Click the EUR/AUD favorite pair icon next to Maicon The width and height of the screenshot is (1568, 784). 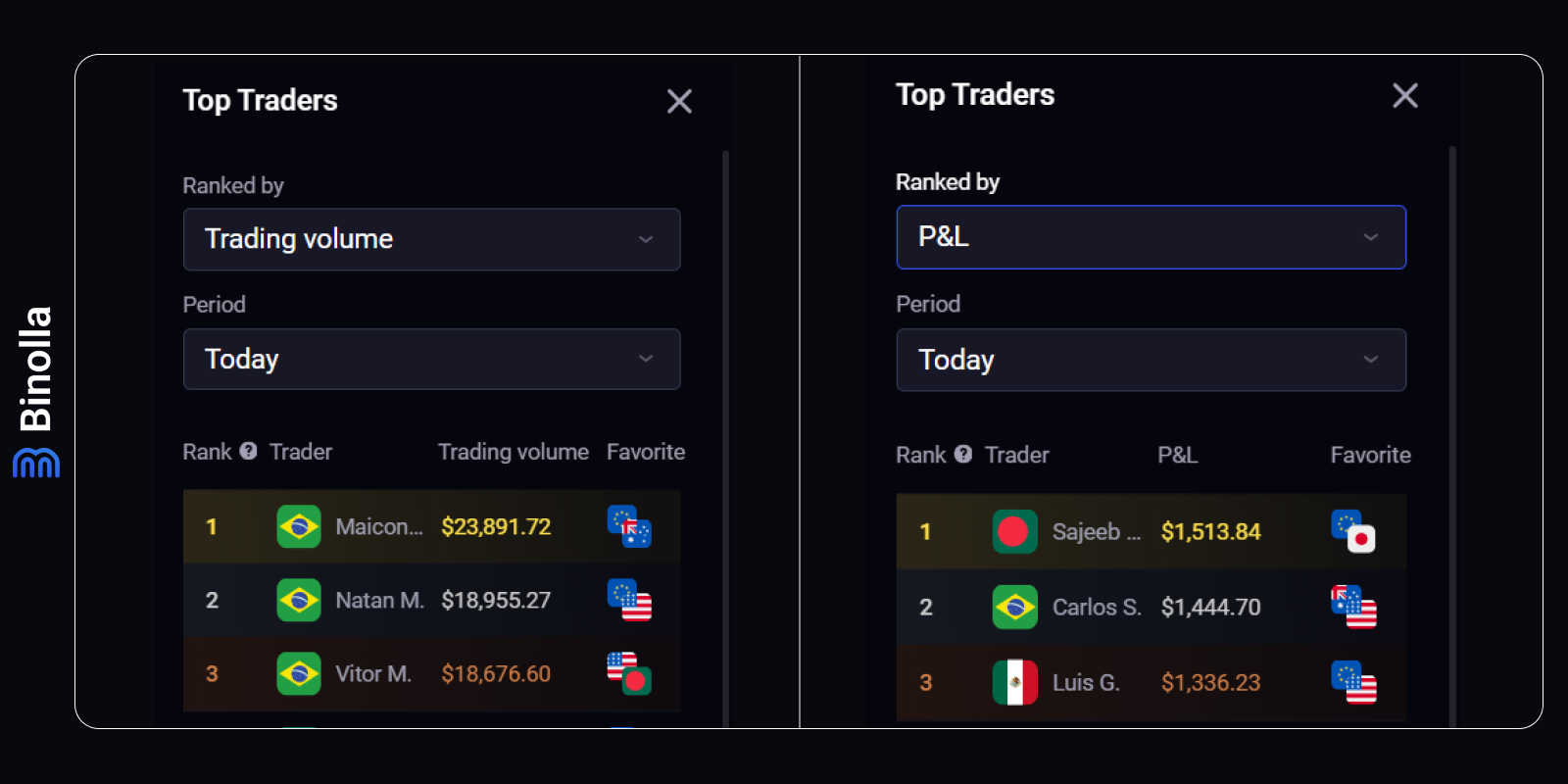pos(630,526)
